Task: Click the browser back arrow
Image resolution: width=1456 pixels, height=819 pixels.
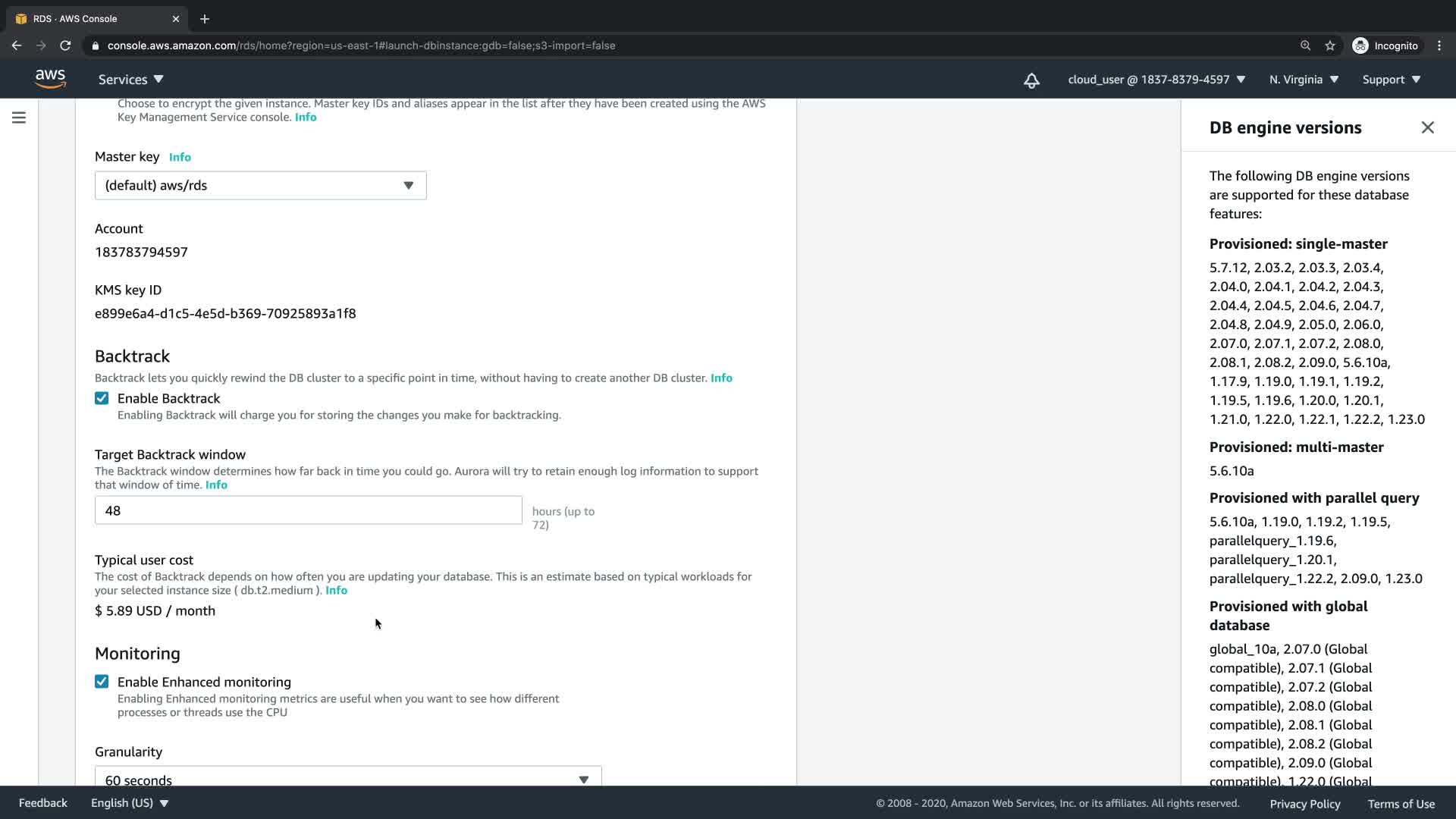Action: point(17,45)
